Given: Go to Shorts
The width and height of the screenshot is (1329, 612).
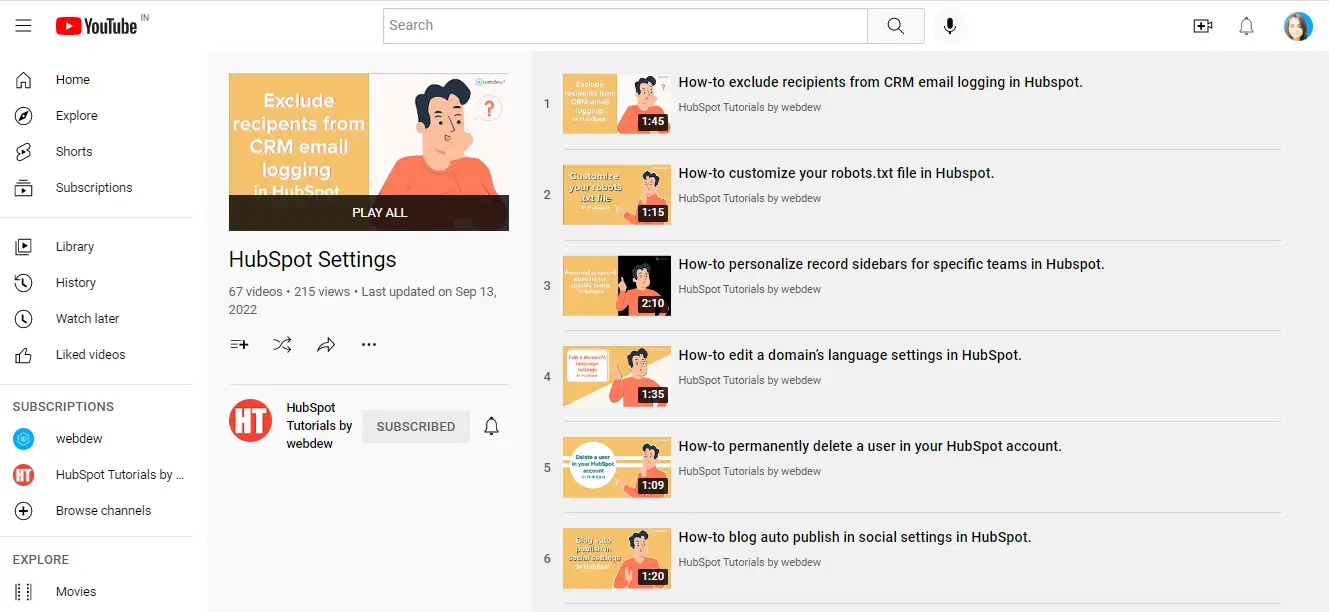Looking at the screenshot, I should tap(73, 151).
